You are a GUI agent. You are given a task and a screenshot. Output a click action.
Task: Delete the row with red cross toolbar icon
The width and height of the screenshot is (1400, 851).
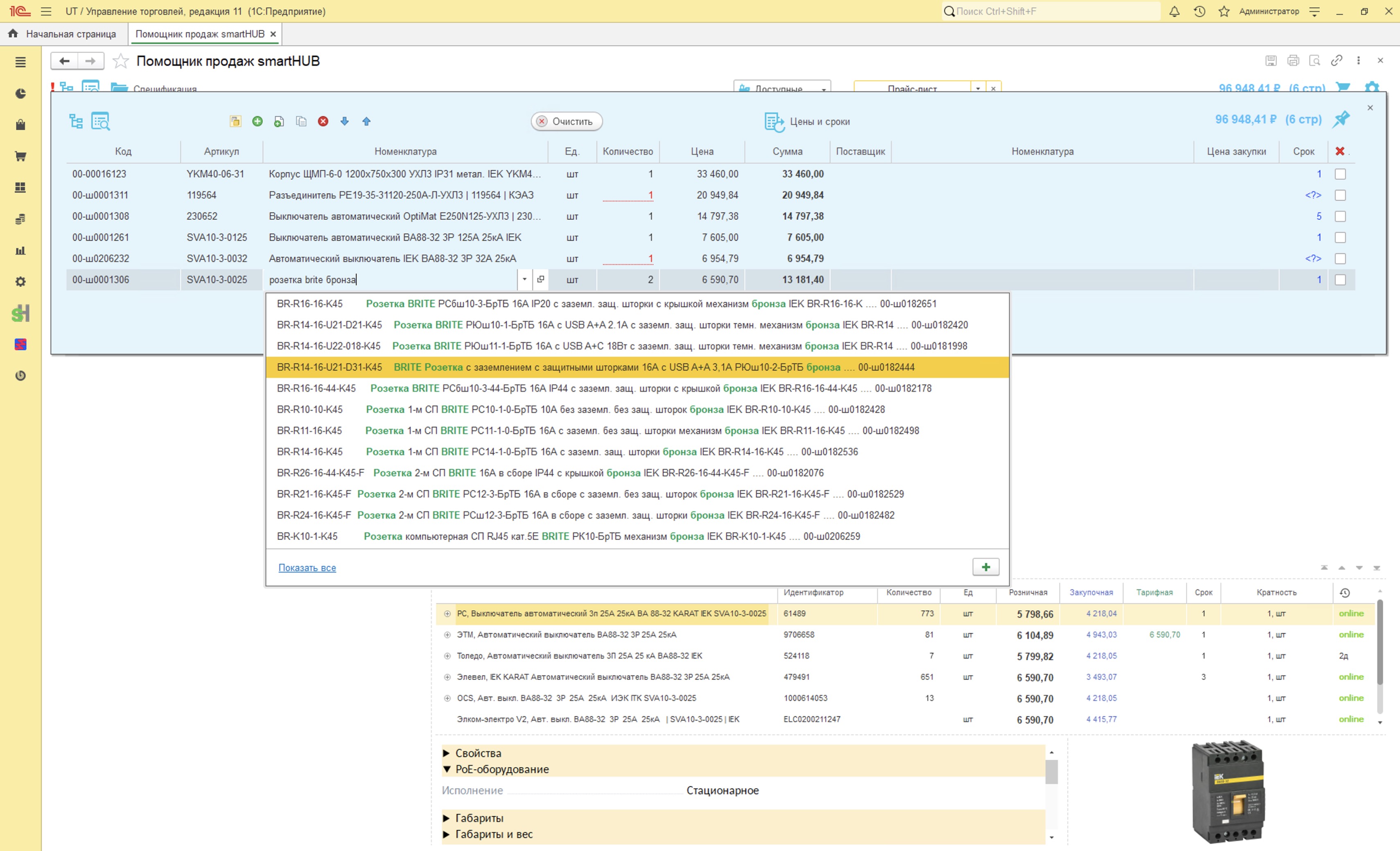pyautogui.click(x=323, y=121)
